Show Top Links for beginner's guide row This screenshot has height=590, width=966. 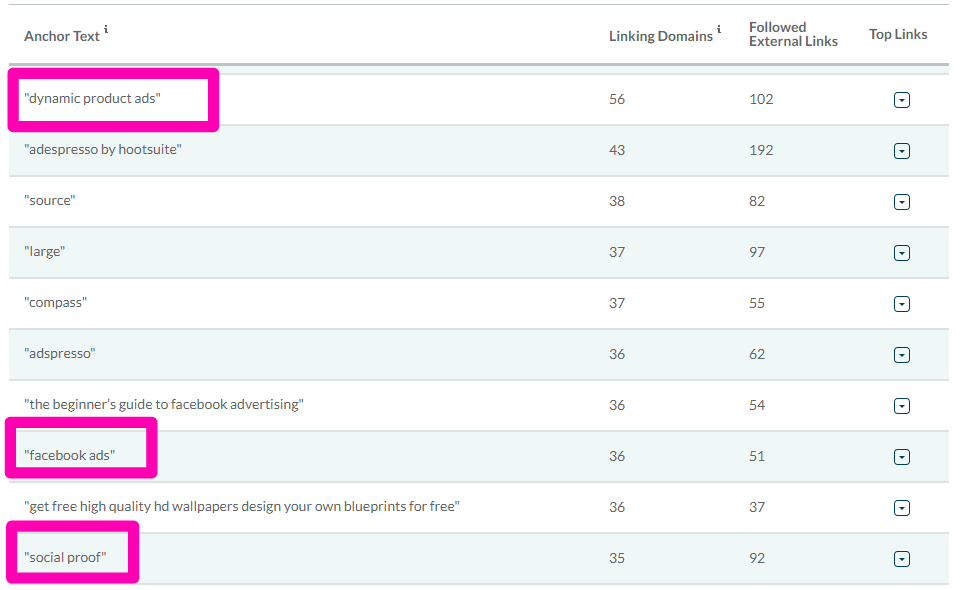pyautogui.click(x=901, y=406)
